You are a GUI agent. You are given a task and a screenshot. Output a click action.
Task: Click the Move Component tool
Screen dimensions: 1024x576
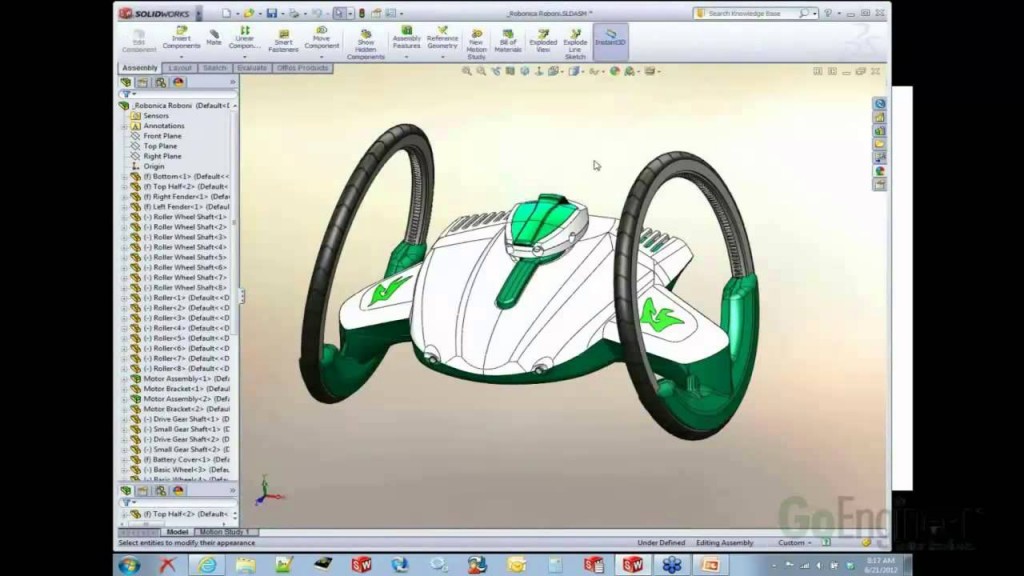322,40
